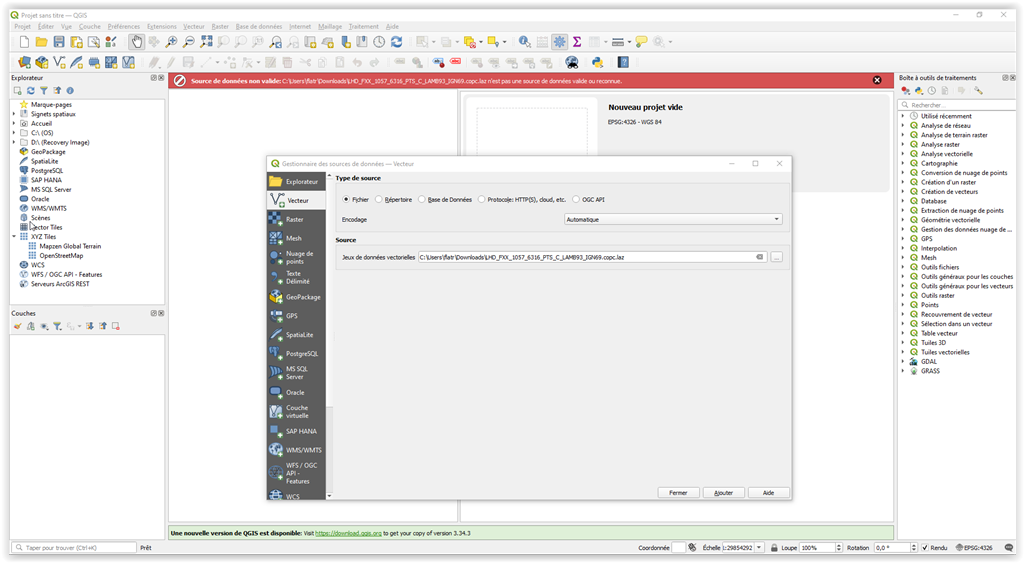1024x563 pixels.
Task: Clear the vector dataset path field
Action: coord(759,257)
